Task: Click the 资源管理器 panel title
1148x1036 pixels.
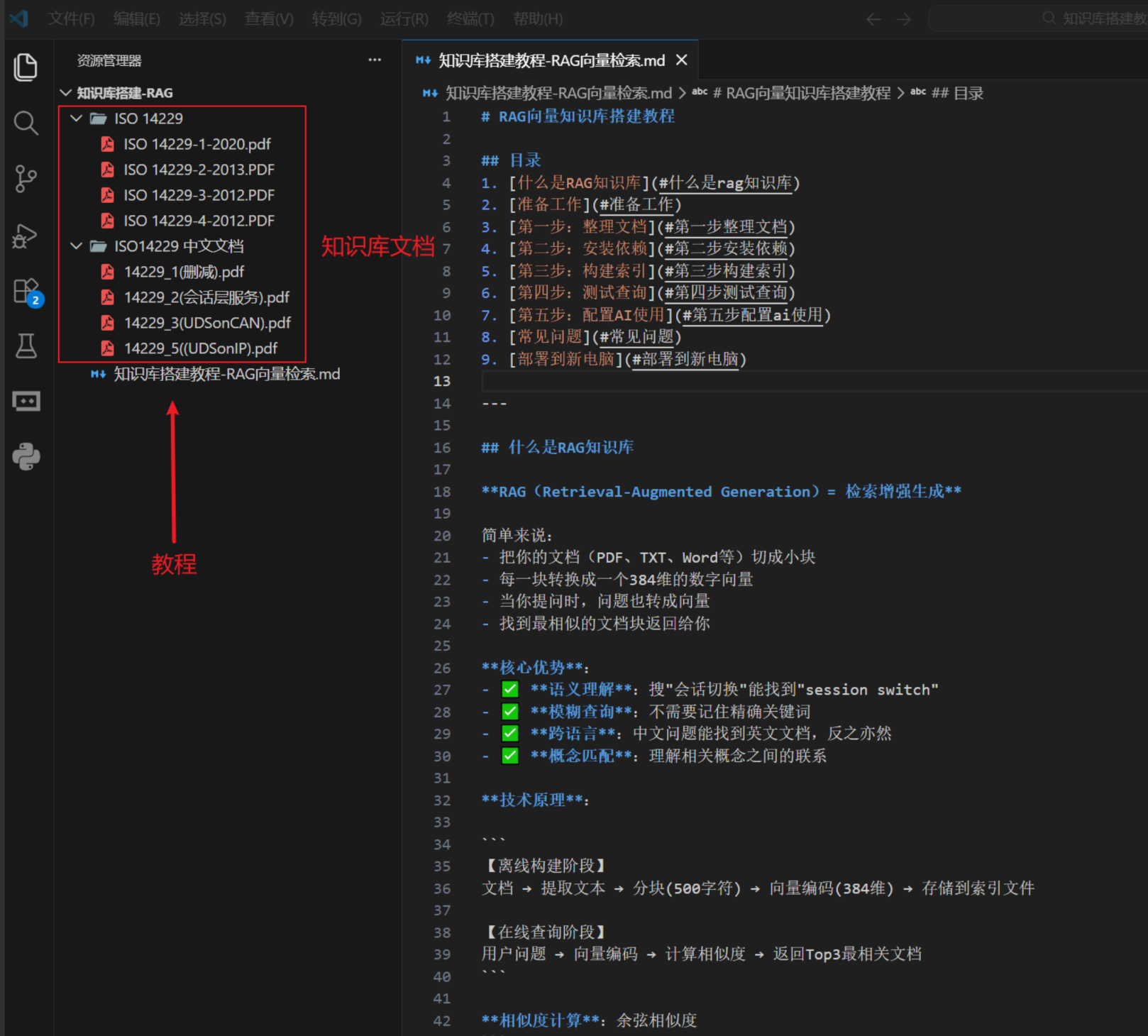Action: [109, 61]
